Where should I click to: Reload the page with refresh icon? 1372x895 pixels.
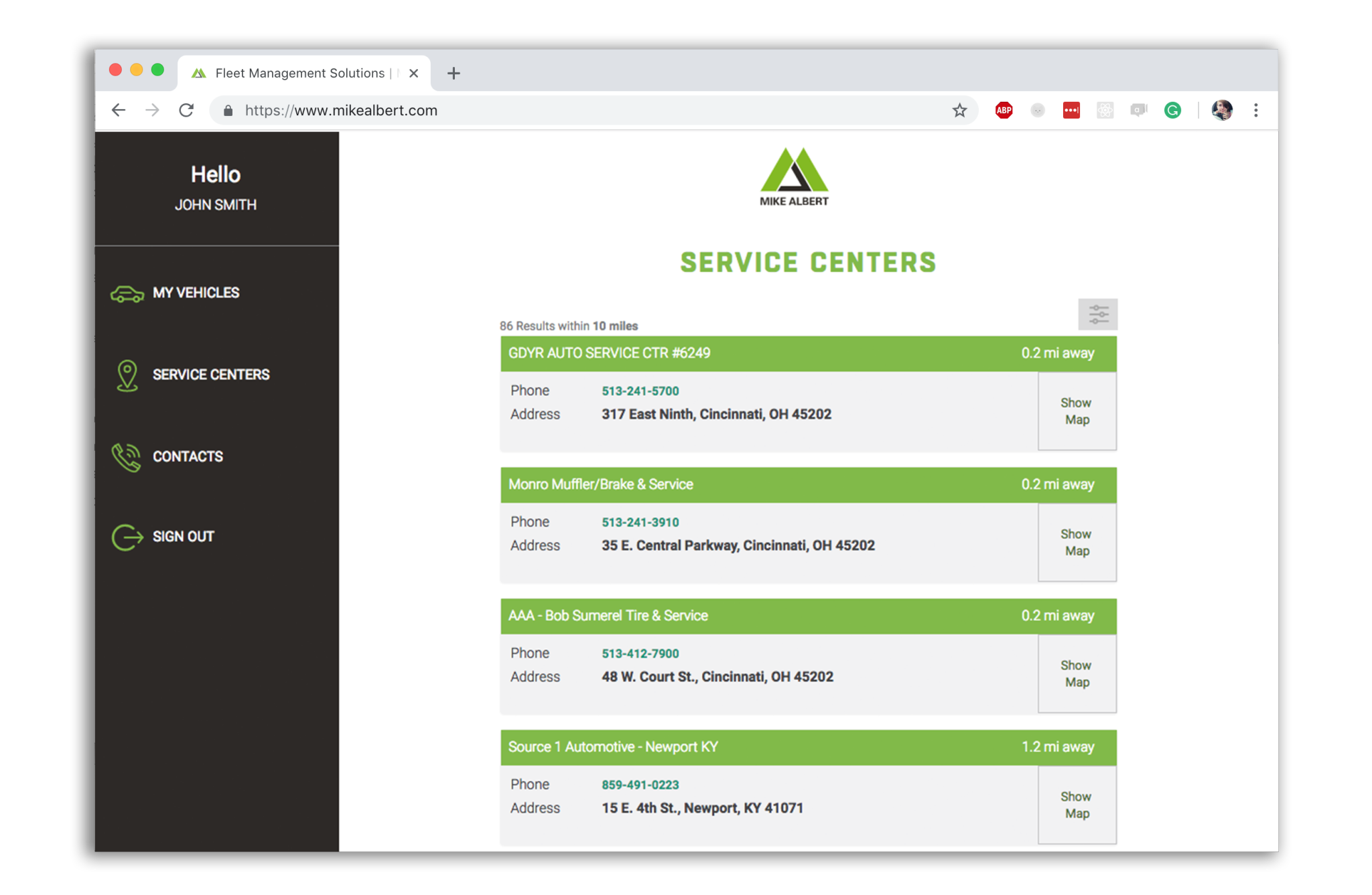[x=186, y=111]
